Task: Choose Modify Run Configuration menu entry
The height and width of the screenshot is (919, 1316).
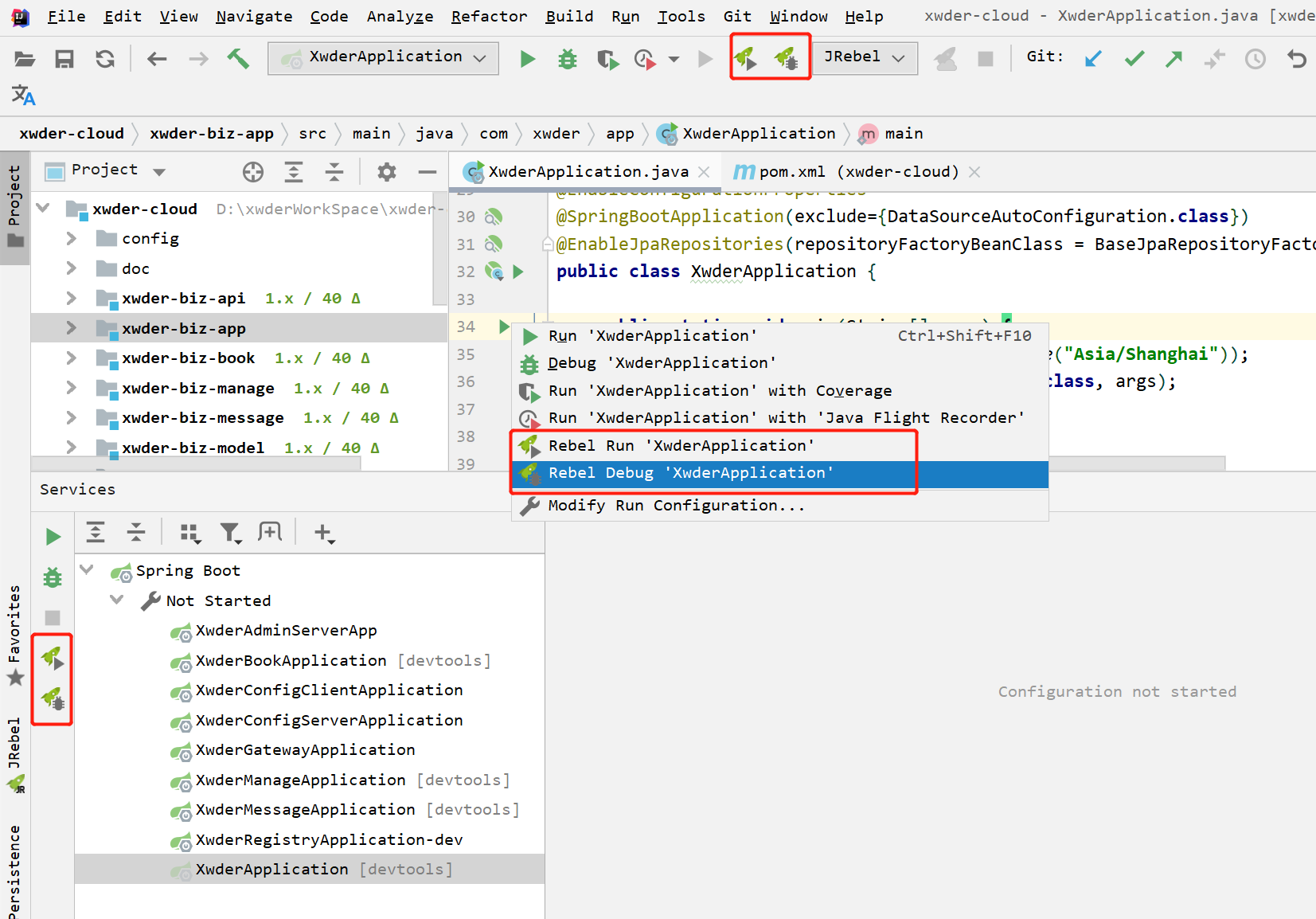Action: coord(779,506)
